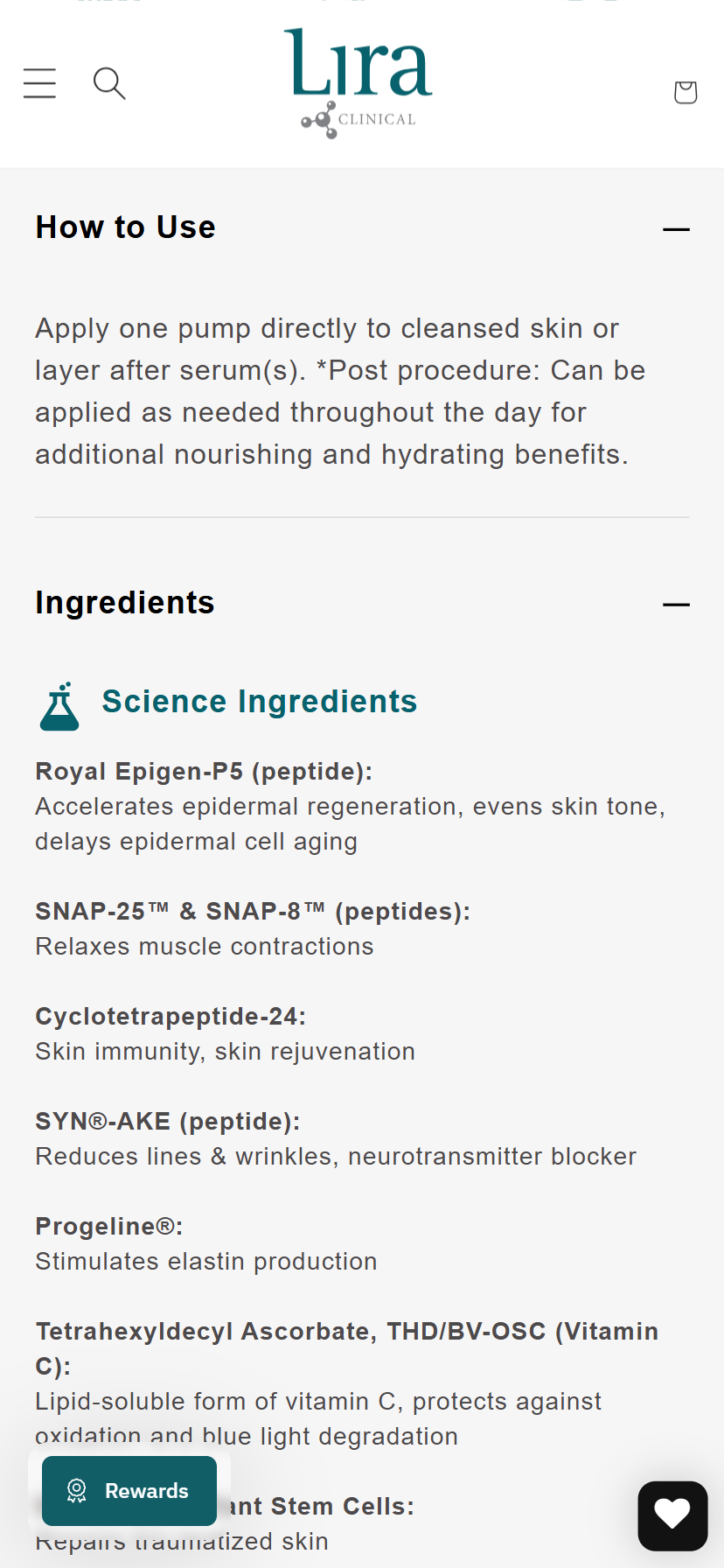Click the Plant Stem Cells heading
This screenshot has width=724, height=1568.
point(320,1507)
